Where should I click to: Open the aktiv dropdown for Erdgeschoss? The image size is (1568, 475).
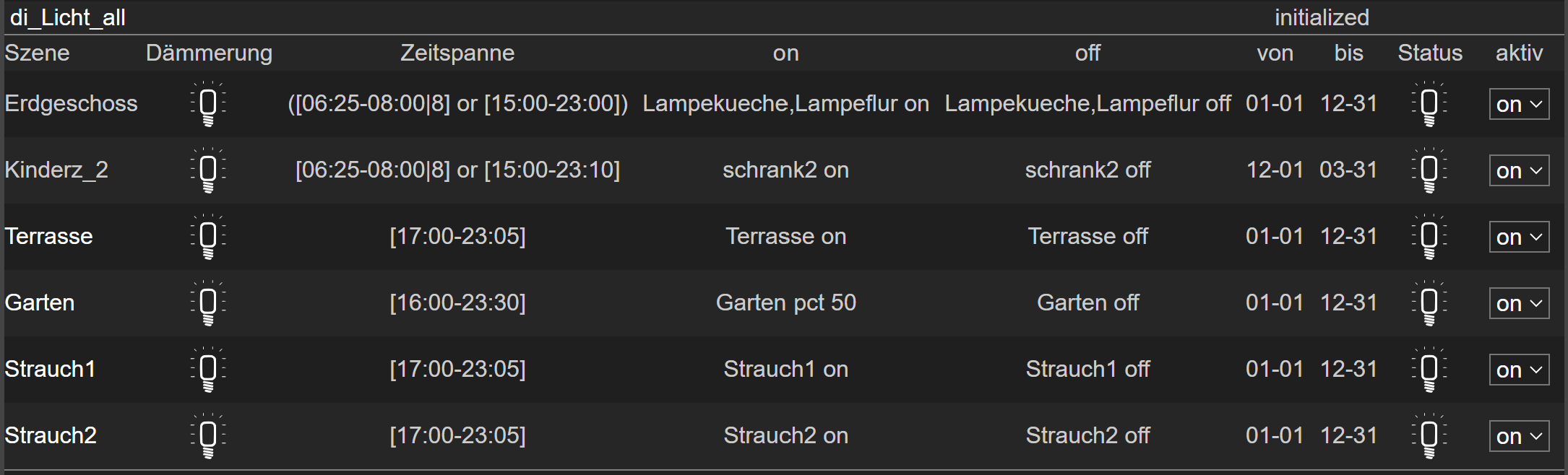[1519, 105]
